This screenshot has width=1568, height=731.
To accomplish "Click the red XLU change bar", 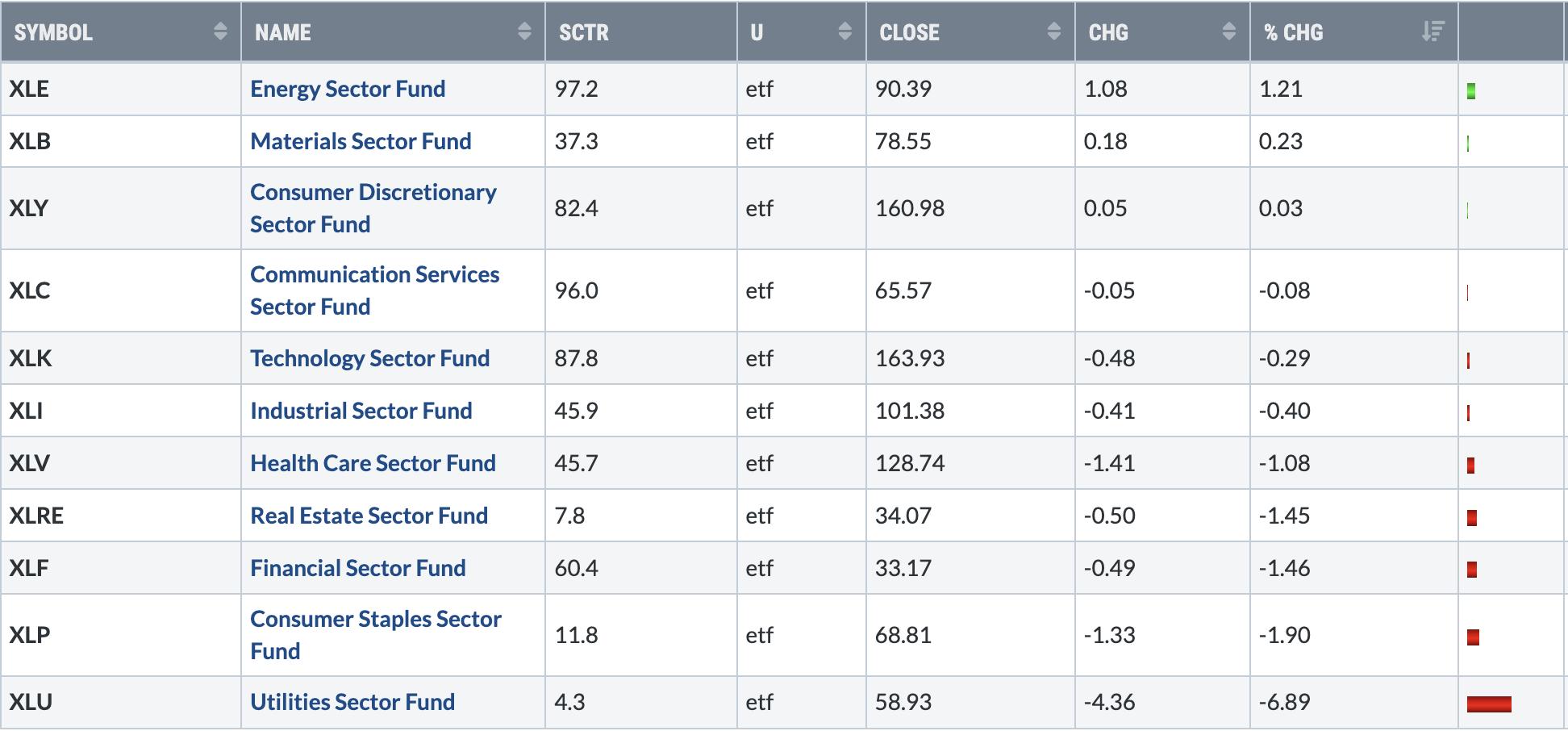I will pyautogui.click(x=1489, y=704).
